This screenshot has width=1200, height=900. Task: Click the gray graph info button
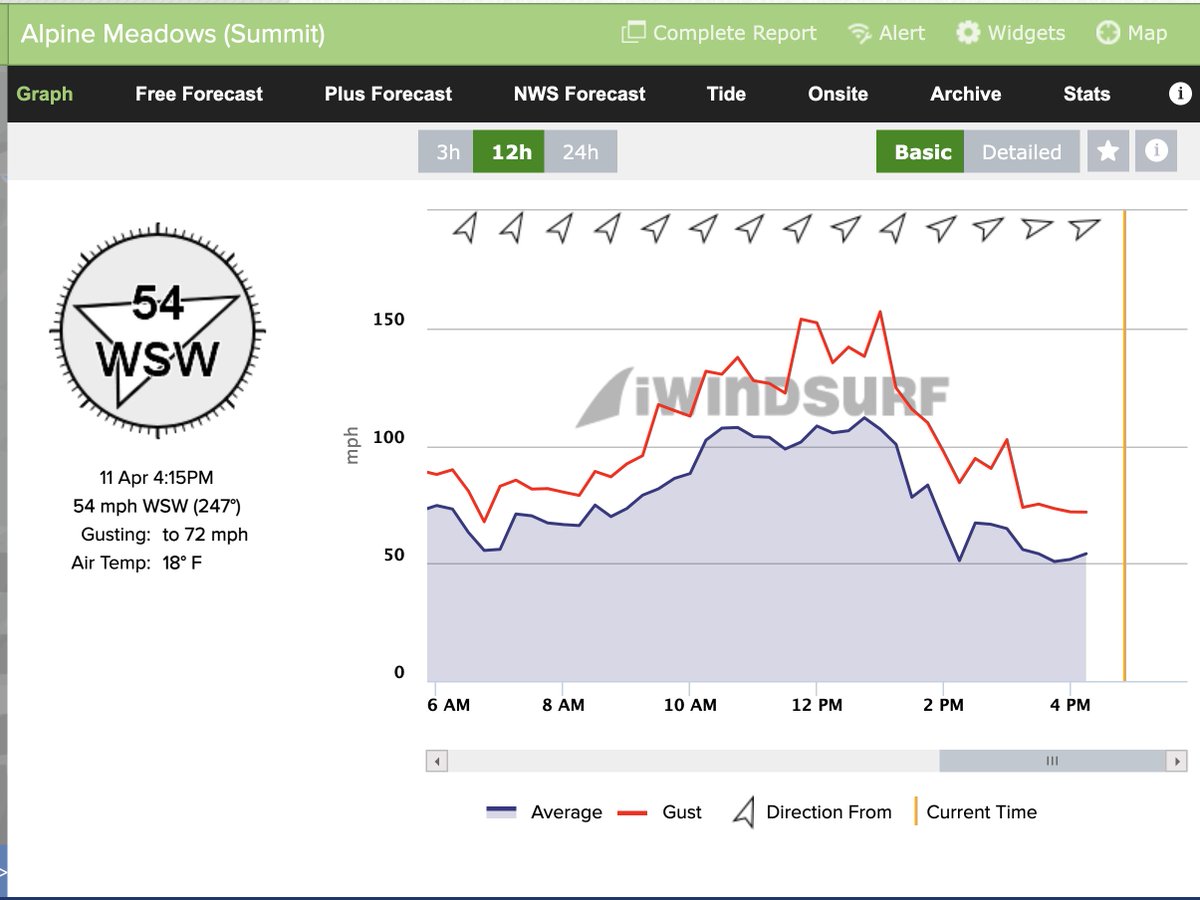(1157, 151)
